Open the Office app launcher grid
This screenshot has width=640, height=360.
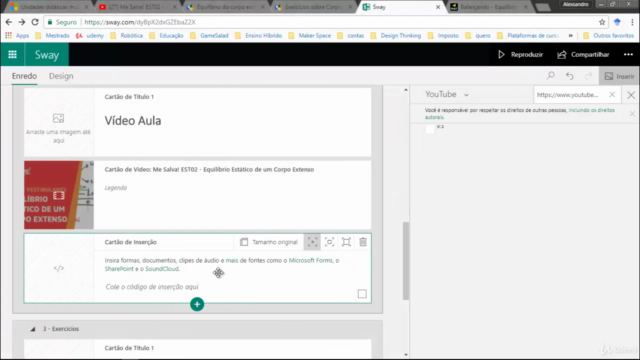12,54
